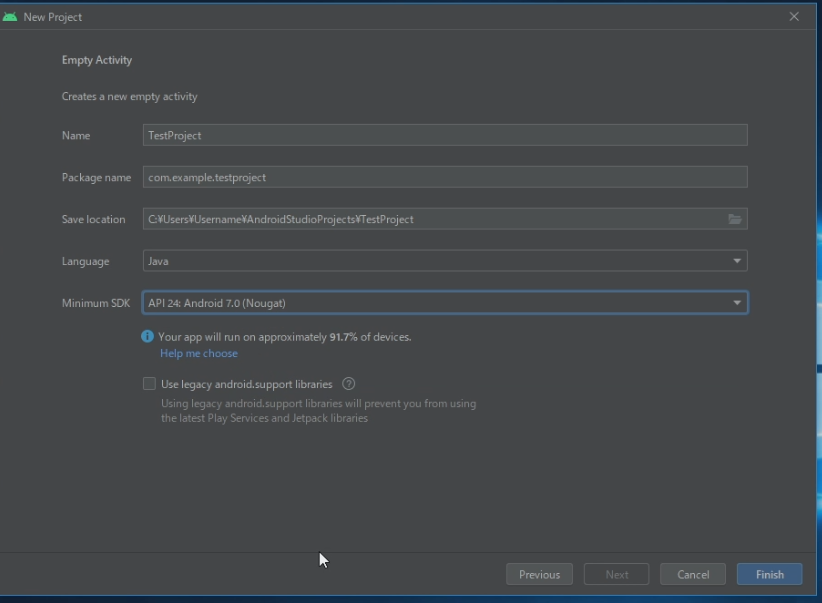The width and height of the screenshot is (822, 603).
Task: Click the greyed-out Next button
Action: click(617, 574)
